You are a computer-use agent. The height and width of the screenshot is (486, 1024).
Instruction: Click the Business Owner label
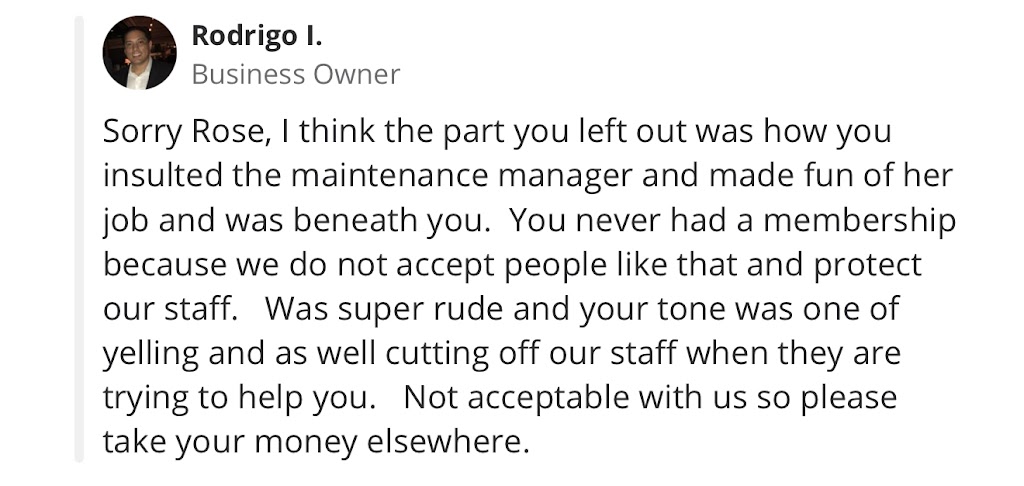coord(295,74)
